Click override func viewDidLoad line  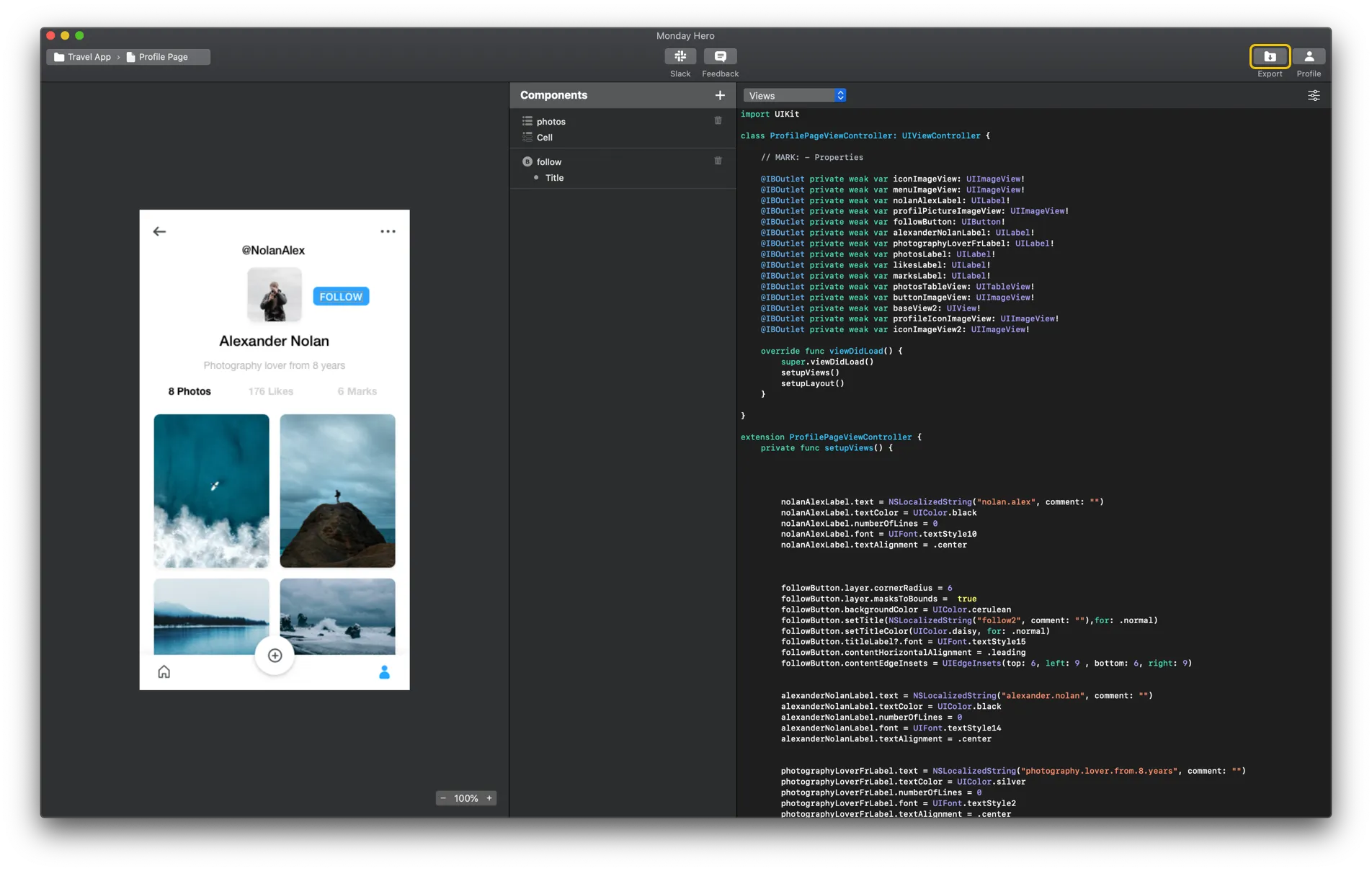pos(832,351)
